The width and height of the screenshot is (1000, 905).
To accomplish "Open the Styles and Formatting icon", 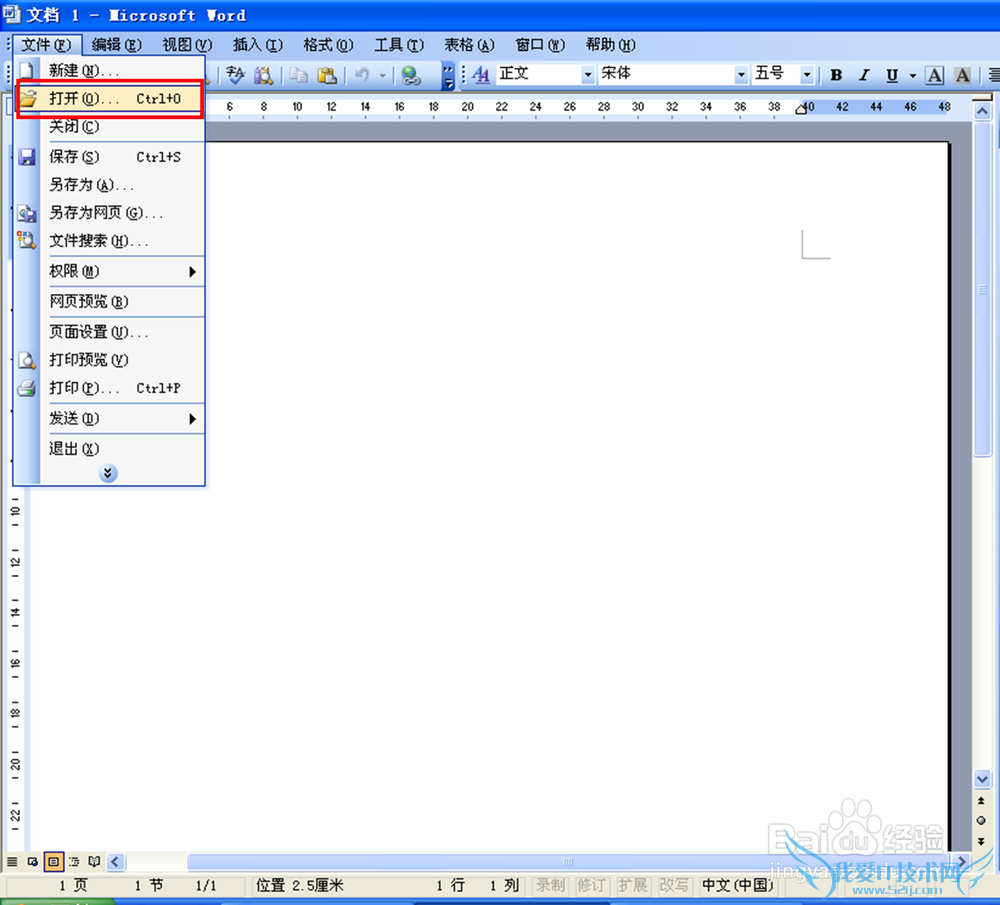I will click(x=482, y=75).
